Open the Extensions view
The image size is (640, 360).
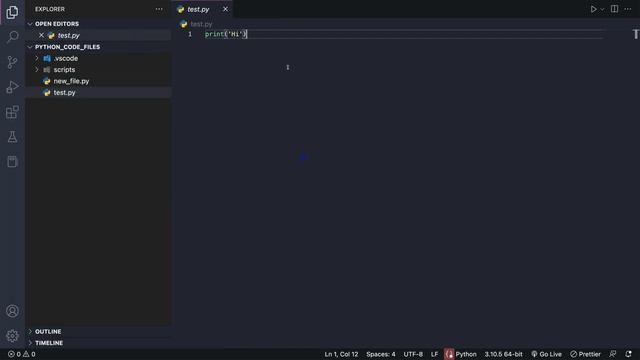12,112
